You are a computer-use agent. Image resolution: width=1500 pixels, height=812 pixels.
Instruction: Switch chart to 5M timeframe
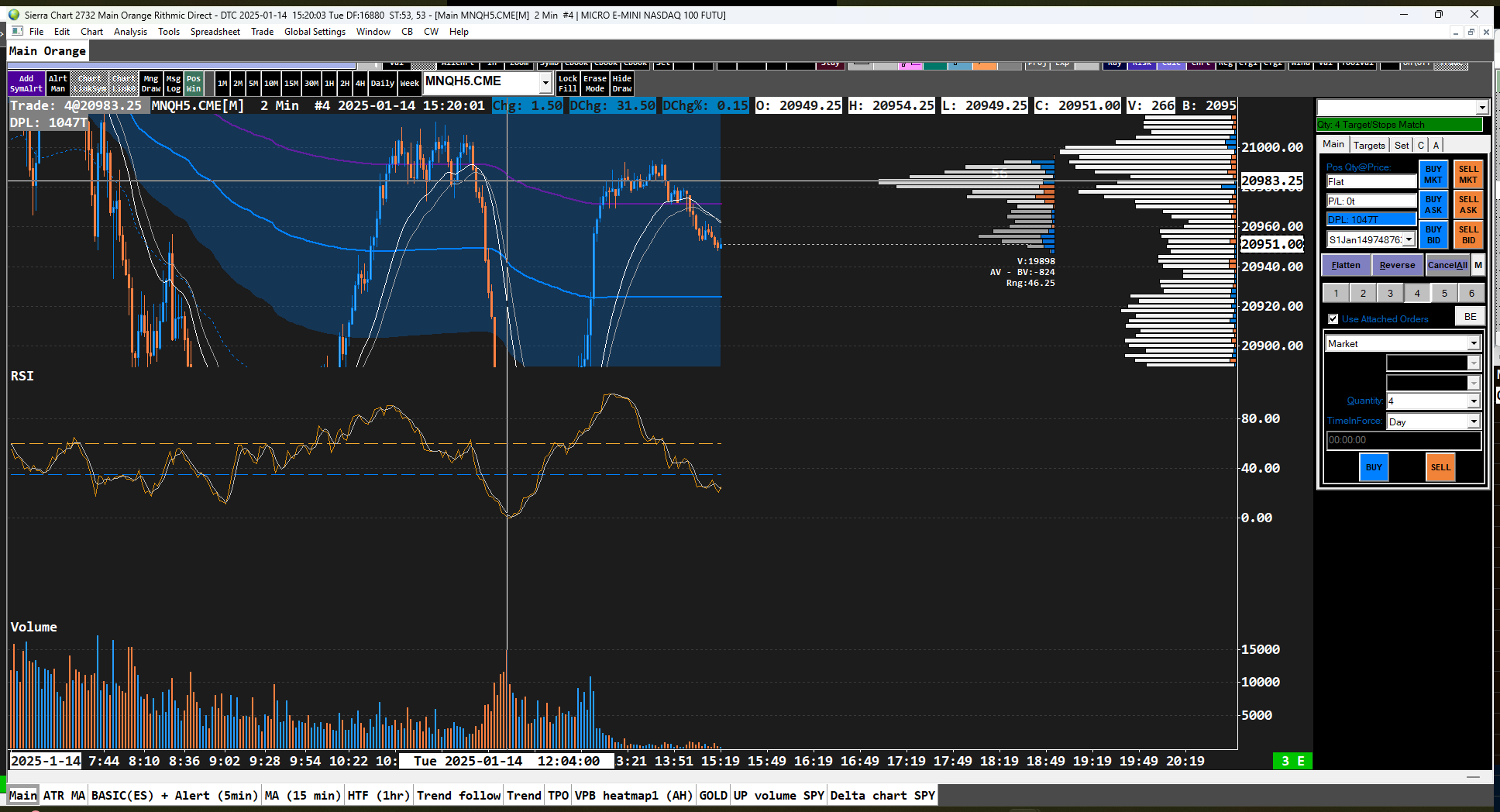tap(253, 84)
